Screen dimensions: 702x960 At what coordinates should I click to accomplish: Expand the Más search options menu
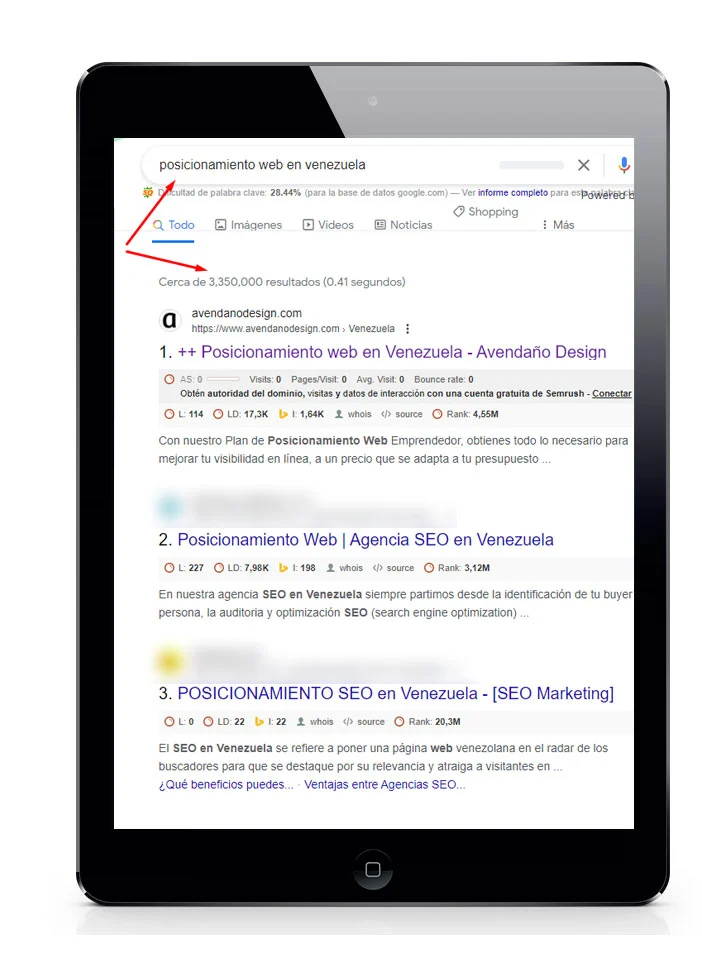tap(558, 225)
